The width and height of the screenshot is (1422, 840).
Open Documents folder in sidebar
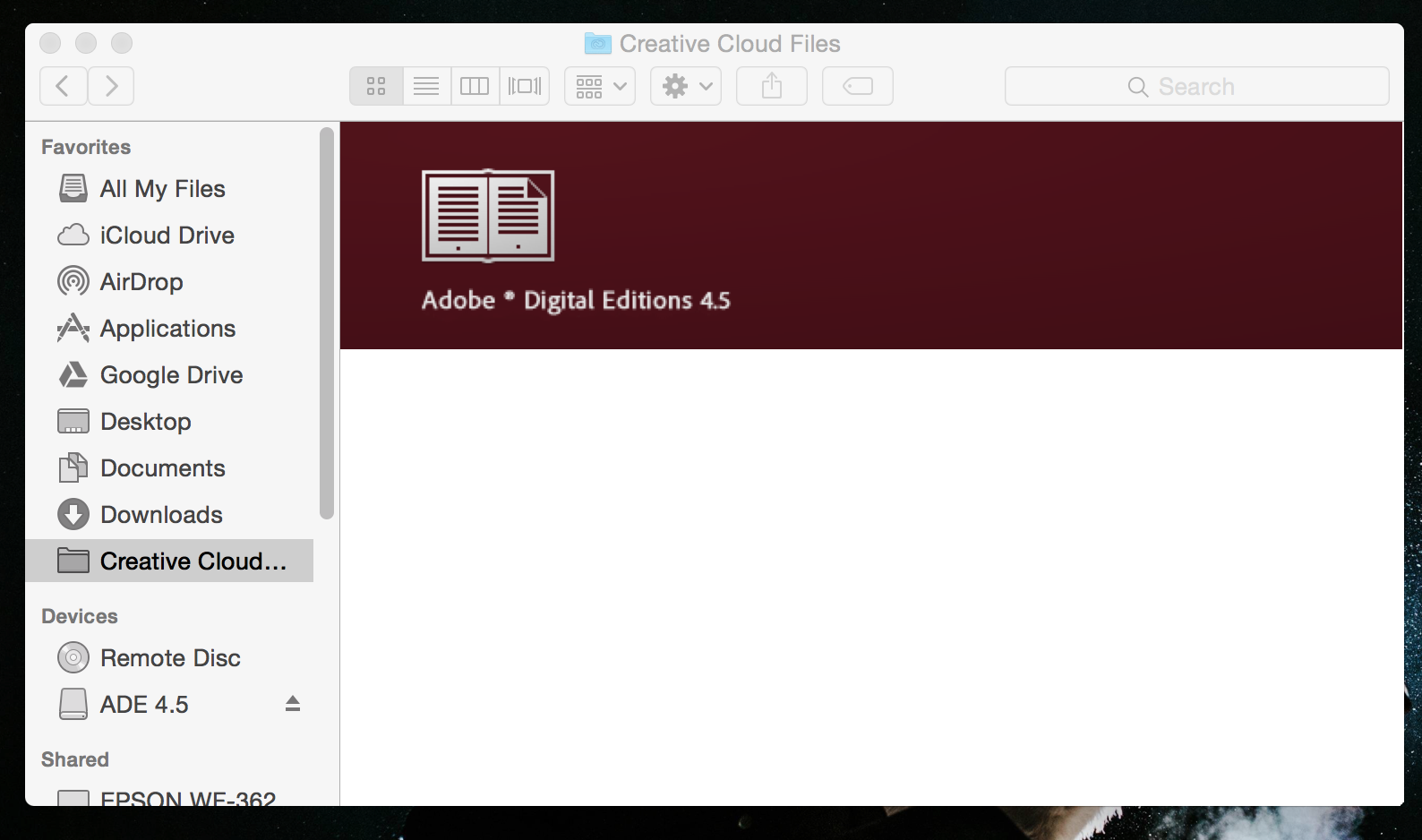[x=170, y=468]
